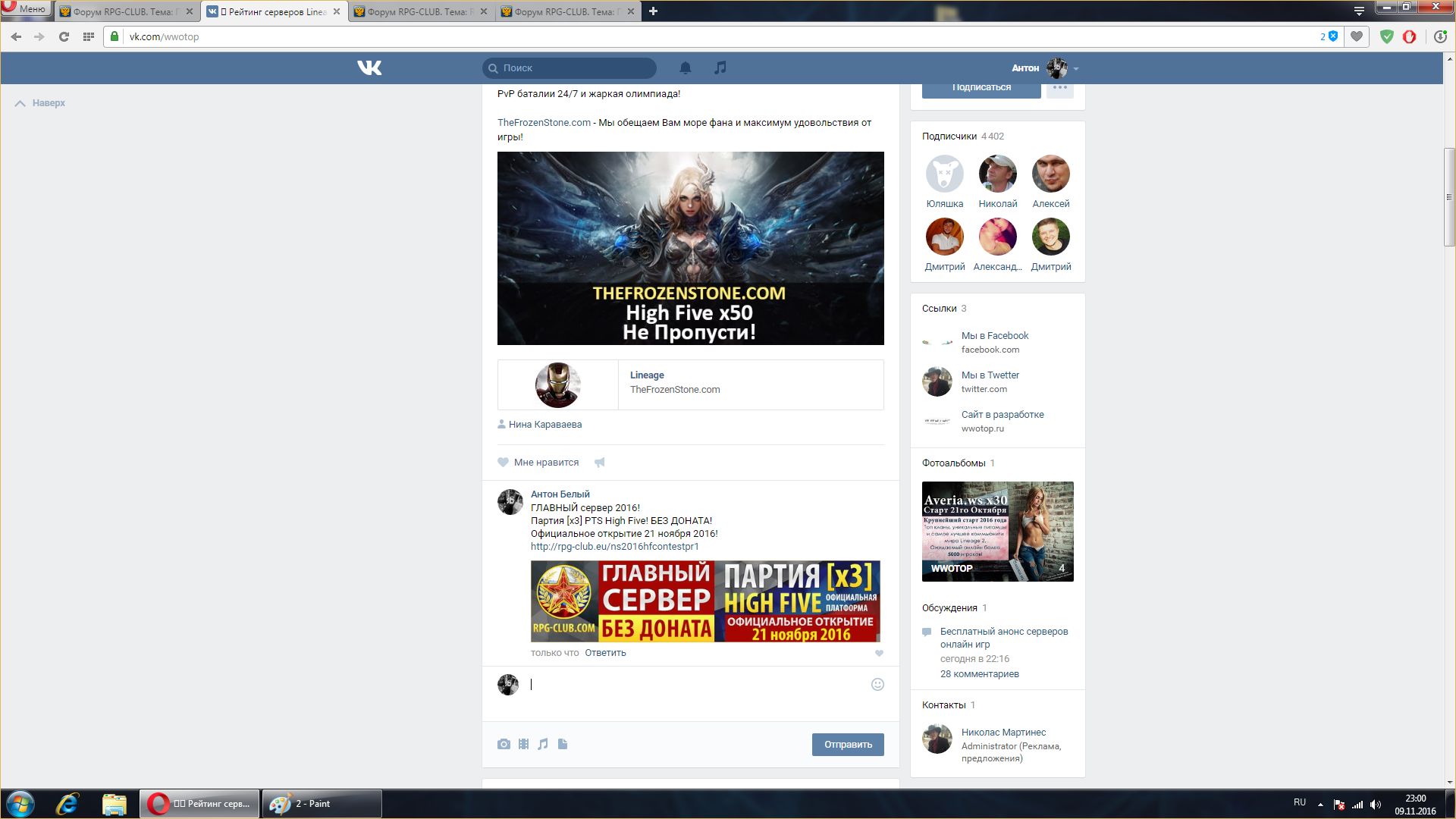Attach a photo with camera icon
Viewport: 1456px width, 819px height.
point(504,745)
